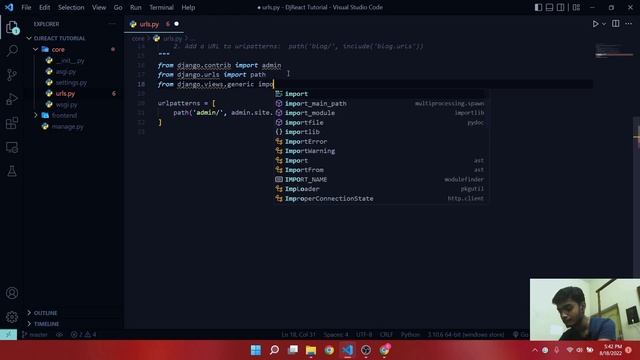Run the Python file with play icon
Screen dimensions: 640x360
pos(596,24)
